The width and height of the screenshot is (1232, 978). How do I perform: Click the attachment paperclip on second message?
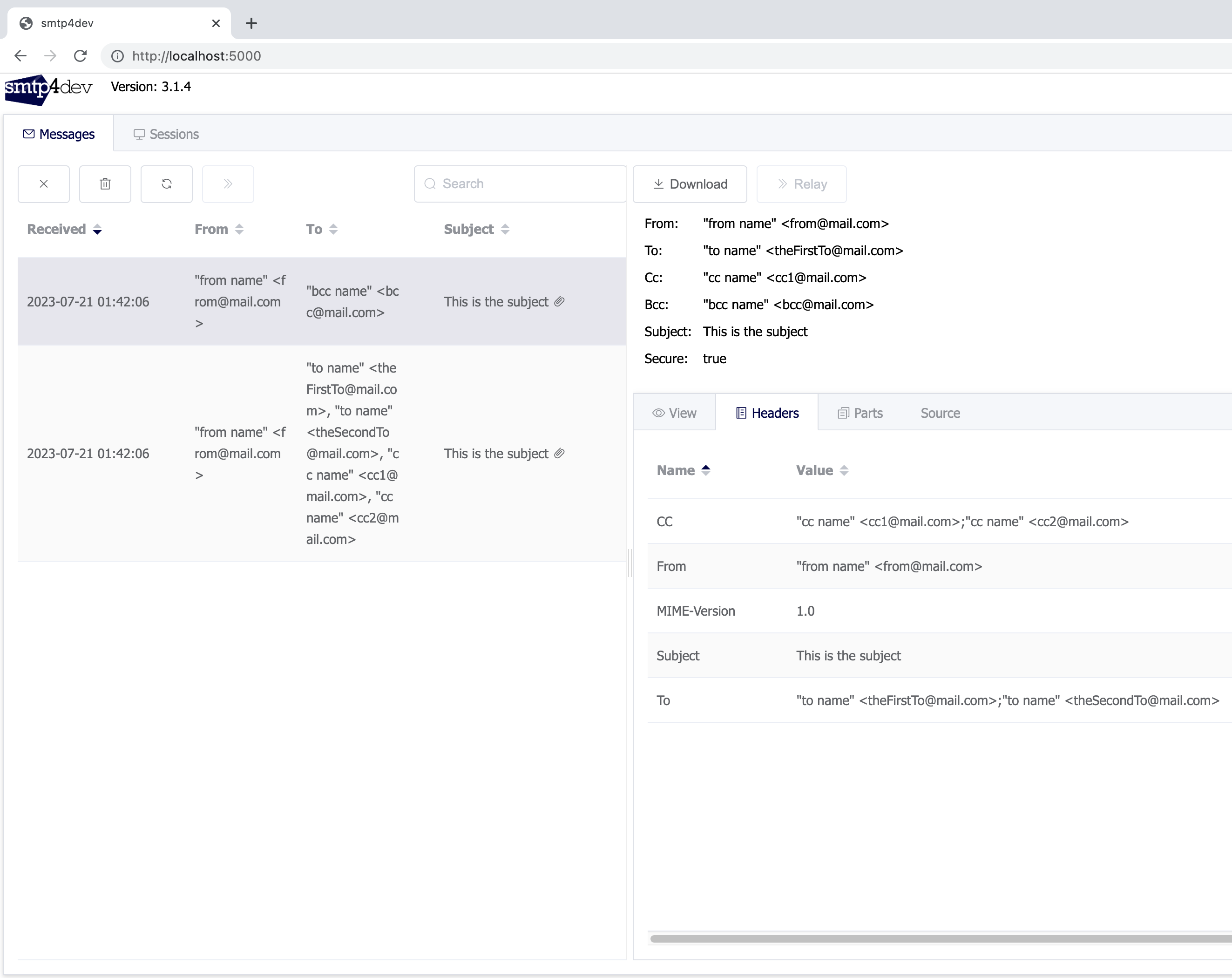click(x=560, y=453)
